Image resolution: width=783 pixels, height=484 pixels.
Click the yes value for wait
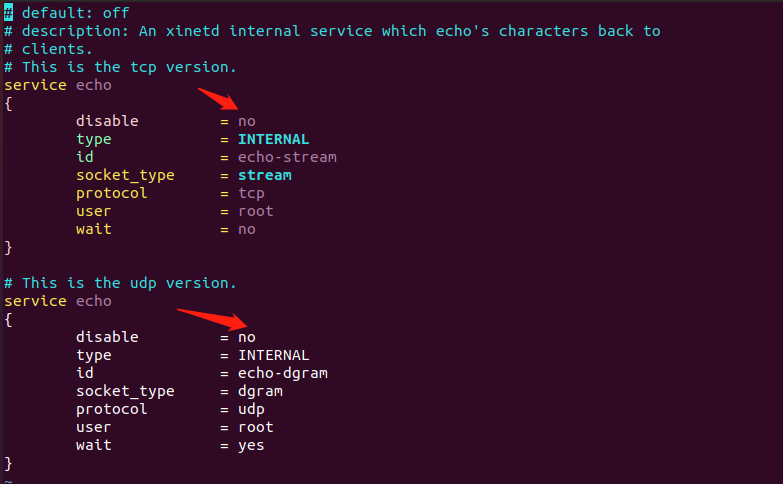[250, 445]
